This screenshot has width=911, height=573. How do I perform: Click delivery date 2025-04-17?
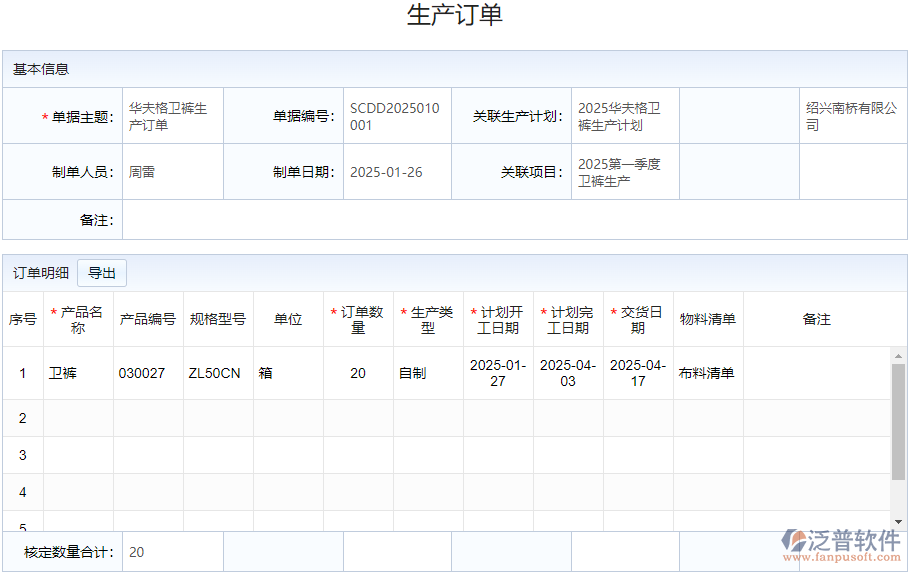click(637, 373)
